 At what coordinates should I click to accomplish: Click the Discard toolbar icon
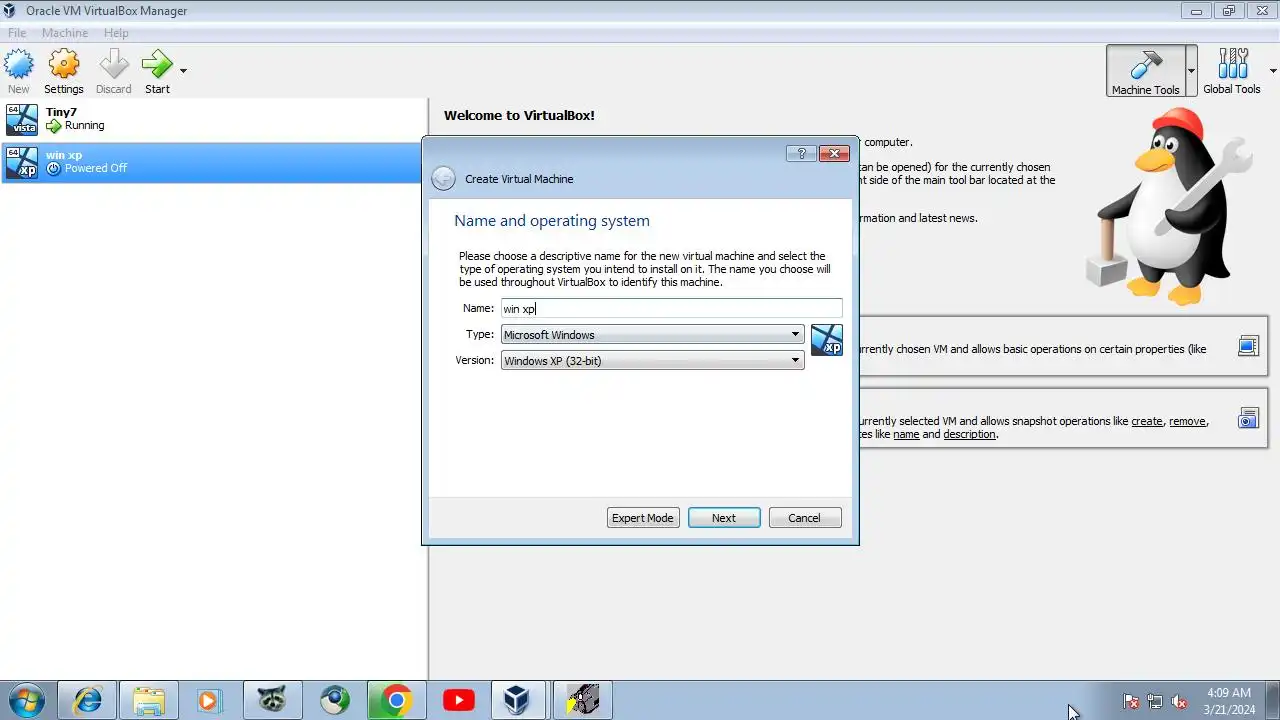pos(114,65)
